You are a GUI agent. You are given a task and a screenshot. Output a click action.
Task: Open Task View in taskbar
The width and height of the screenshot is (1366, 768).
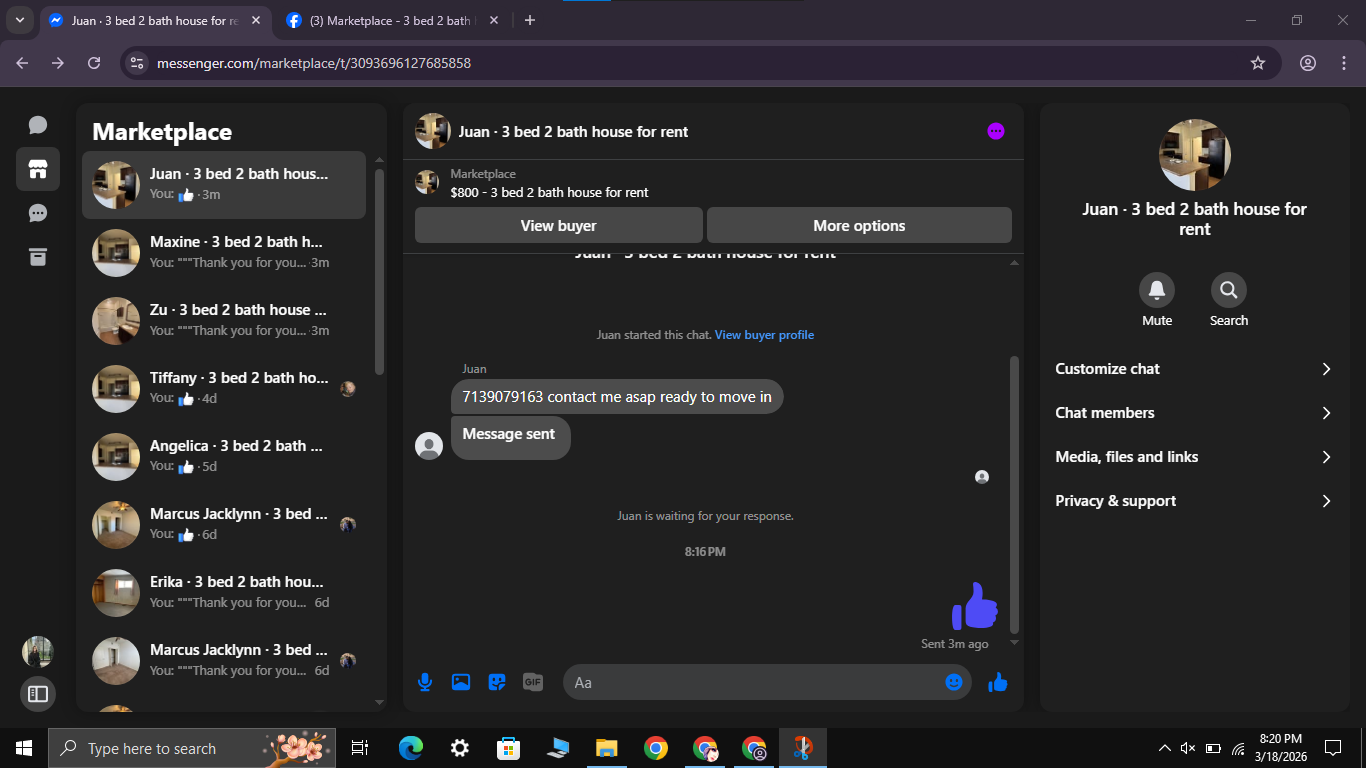click(360, 748)
